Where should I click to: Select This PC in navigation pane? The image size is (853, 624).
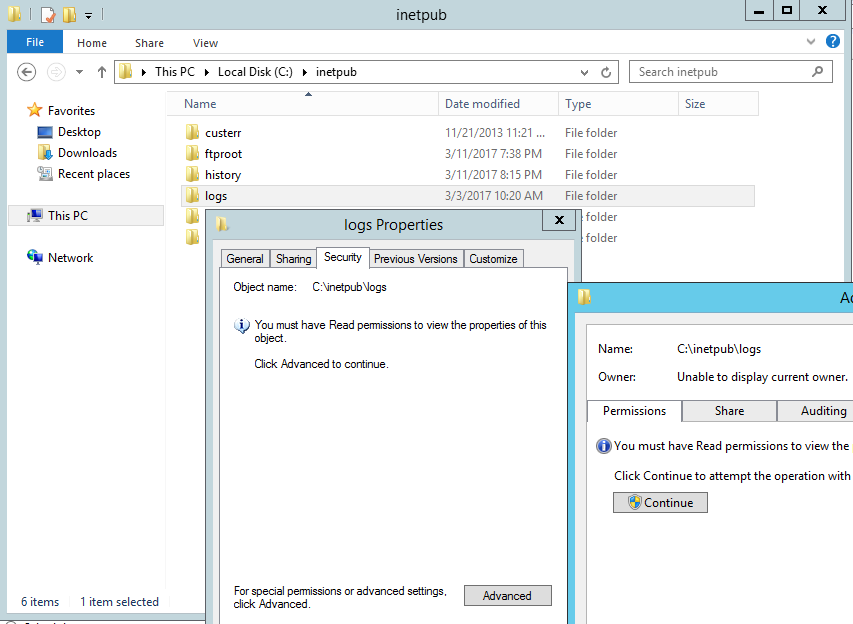(86, 215)
